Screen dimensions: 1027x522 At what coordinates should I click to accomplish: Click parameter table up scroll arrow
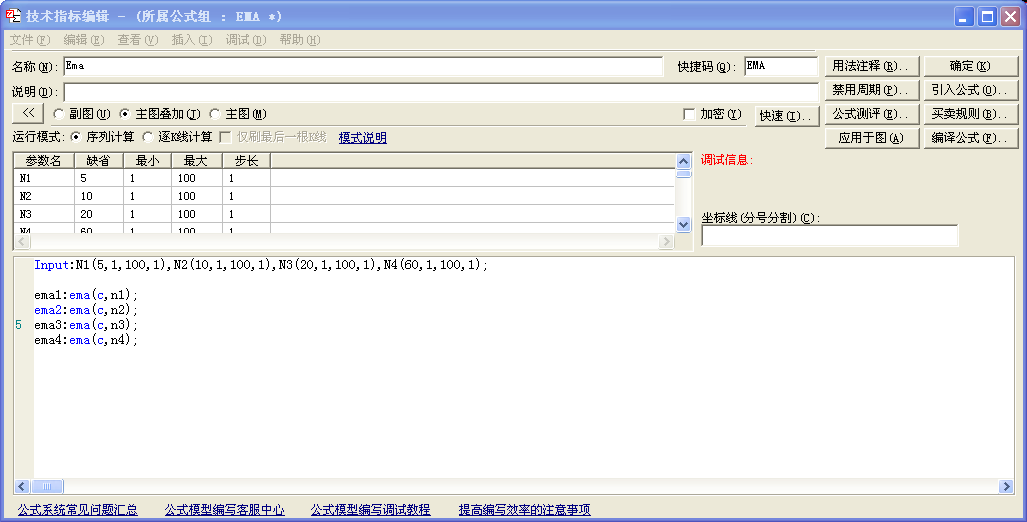[x=683, y=161]
